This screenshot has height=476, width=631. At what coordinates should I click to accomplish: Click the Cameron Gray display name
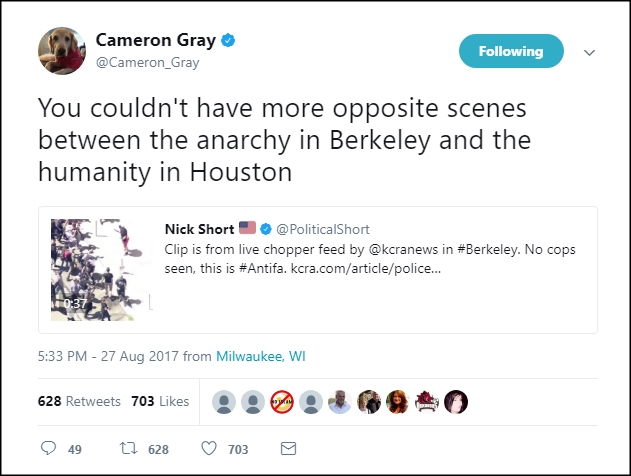(156, 40)
